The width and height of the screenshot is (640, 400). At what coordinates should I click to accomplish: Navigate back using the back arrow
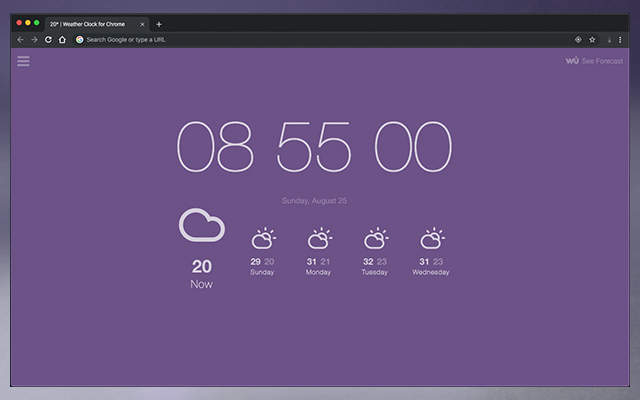tap(20, 40)
